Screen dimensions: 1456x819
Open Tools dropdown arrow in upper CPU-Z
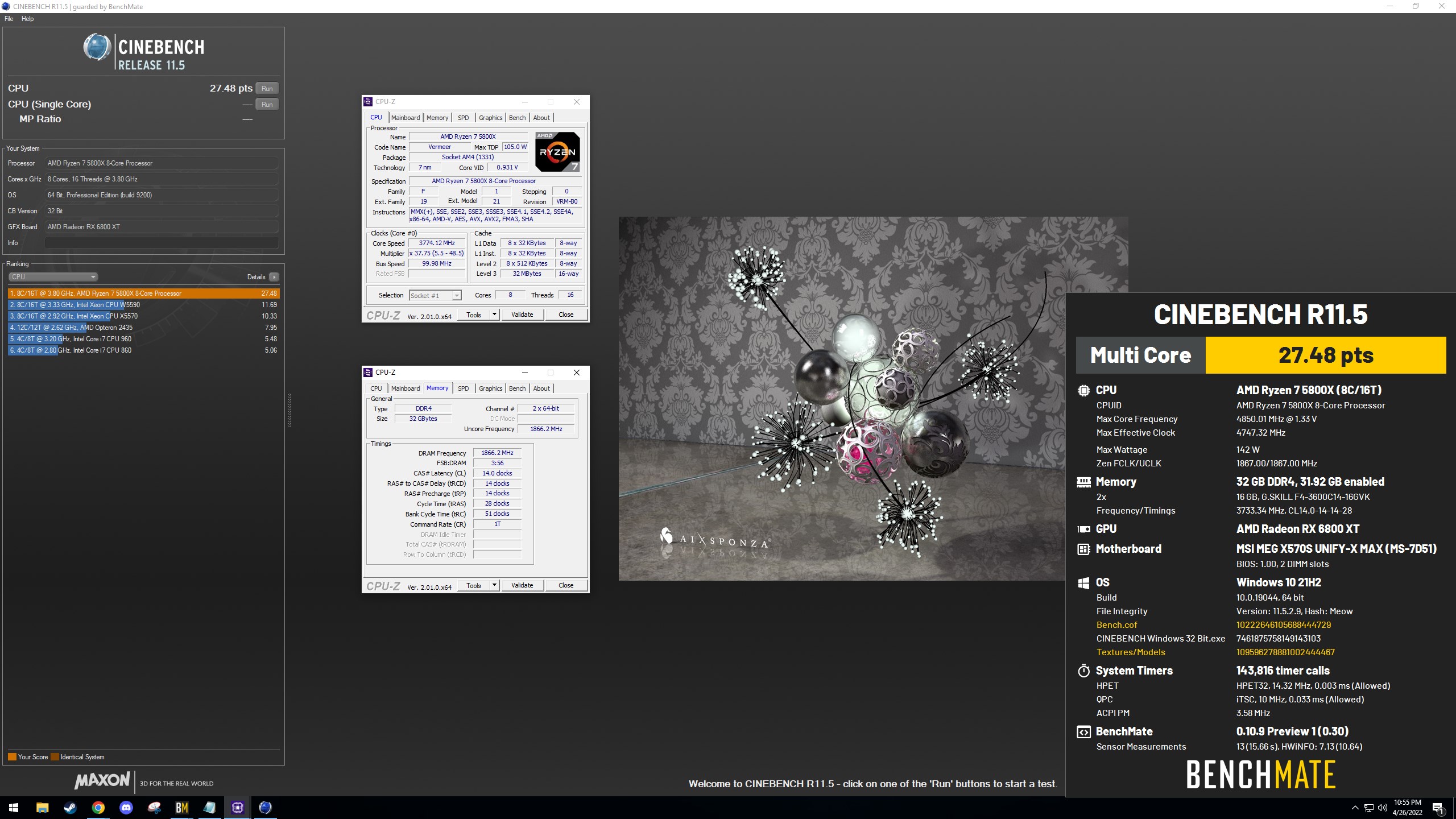(x=494, y=315)
